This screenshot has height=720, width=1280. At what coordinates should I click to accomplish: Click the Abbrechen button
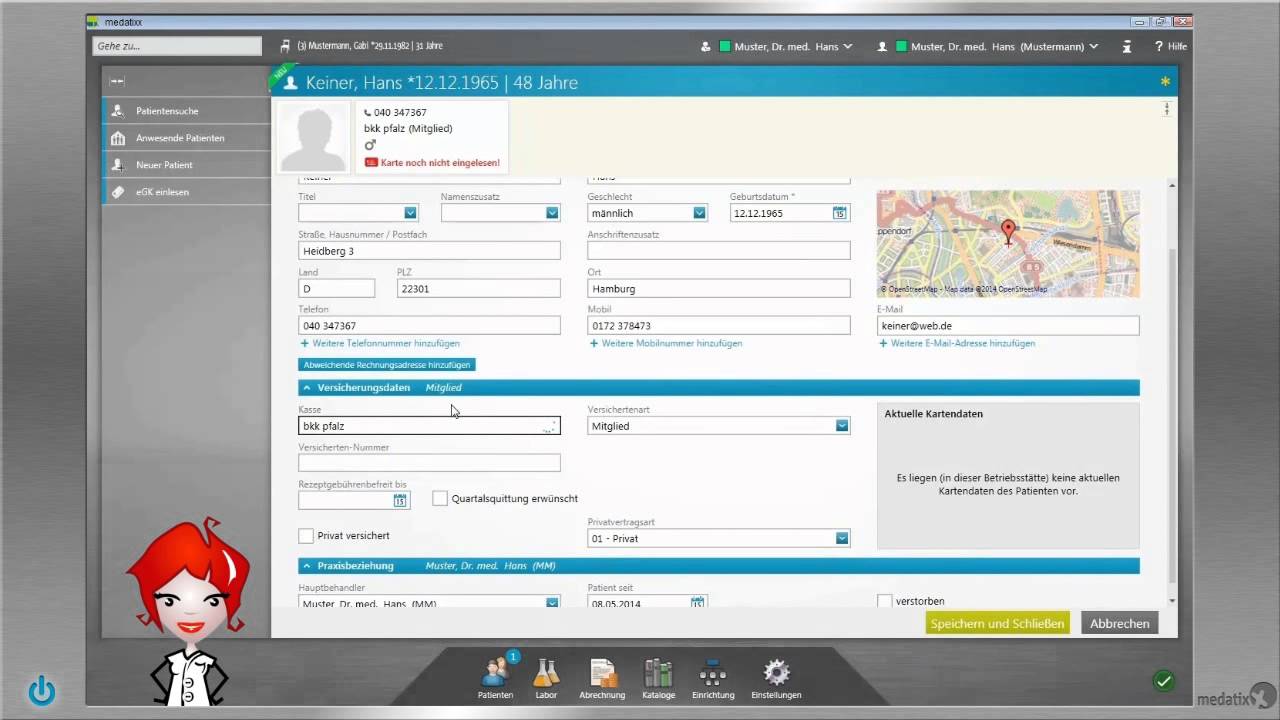pos(1119,623)
